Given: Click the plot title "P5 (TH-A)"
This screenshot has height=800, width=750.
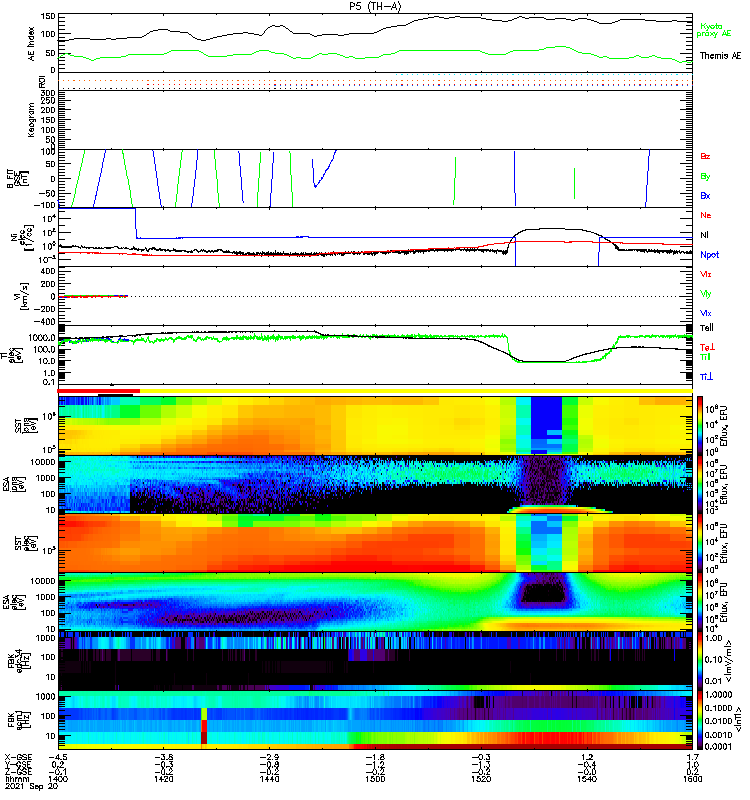Looking at the screenshot, I should pos(376,6).
